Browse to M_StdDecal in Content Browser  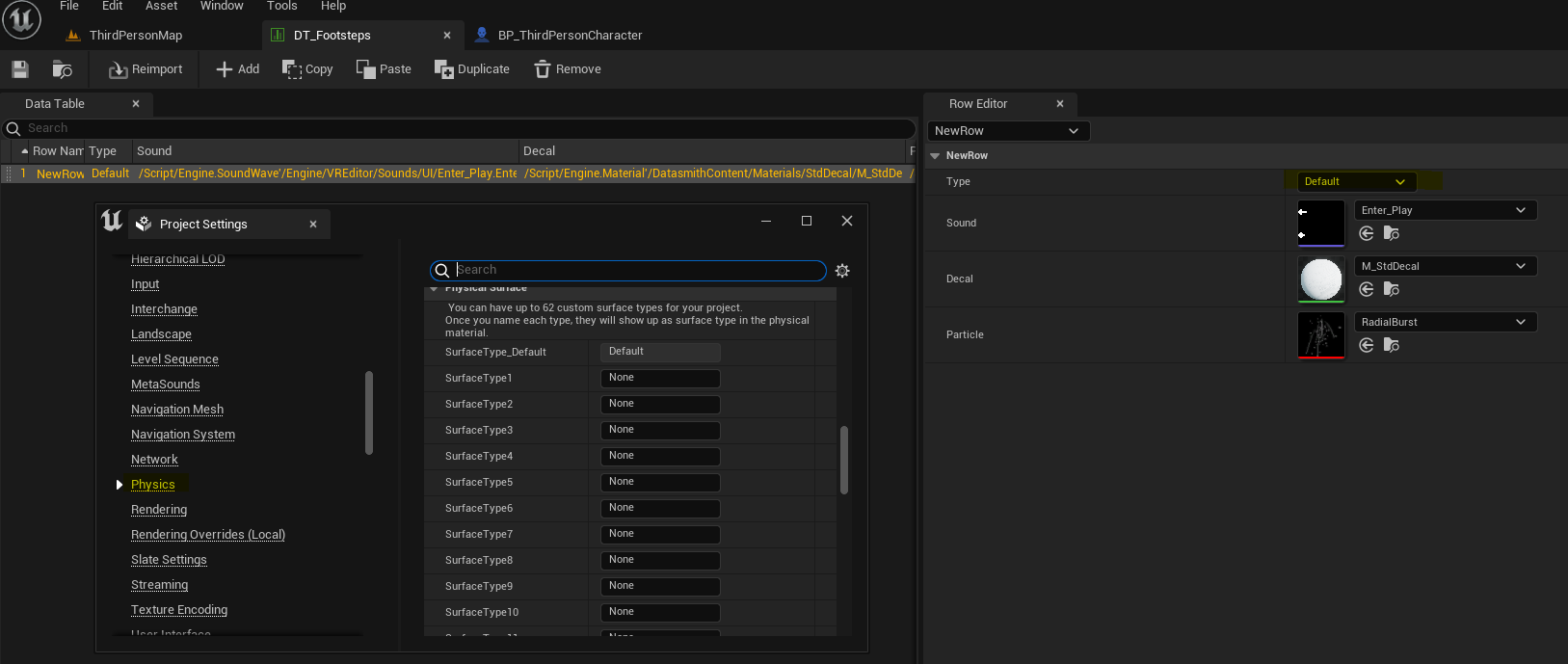click(x=1392, y=289)
